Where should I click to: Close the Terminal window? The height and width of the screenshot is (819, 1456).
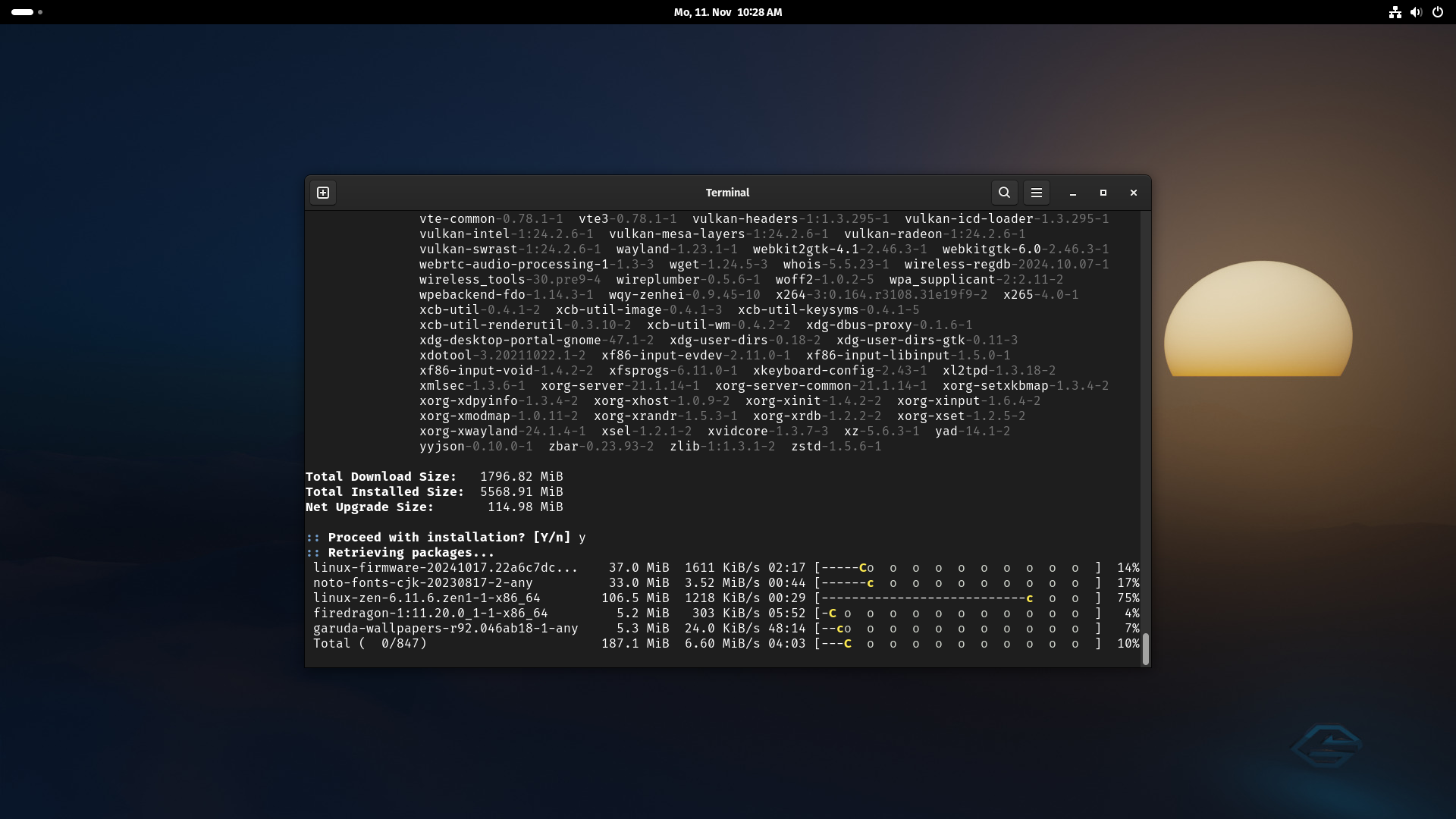1134,193
